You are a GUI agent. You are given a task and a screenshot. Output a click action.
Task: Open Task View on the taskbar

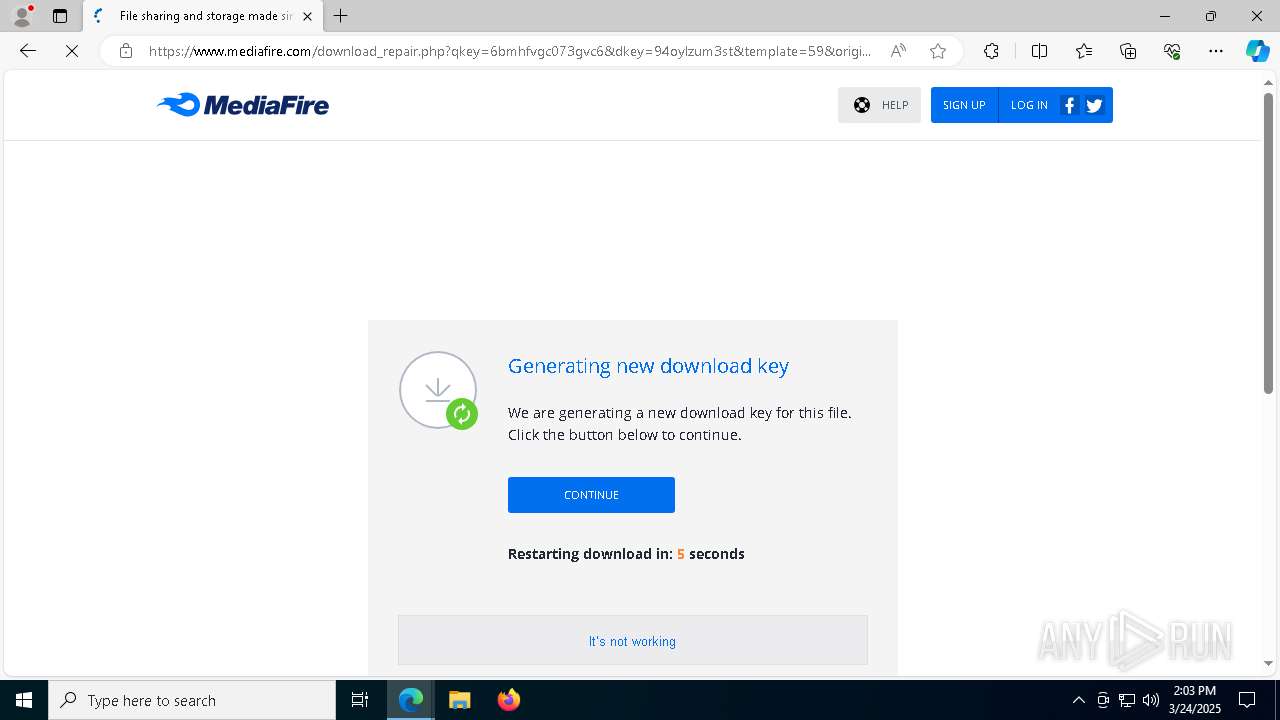click(x=360, y=700)
